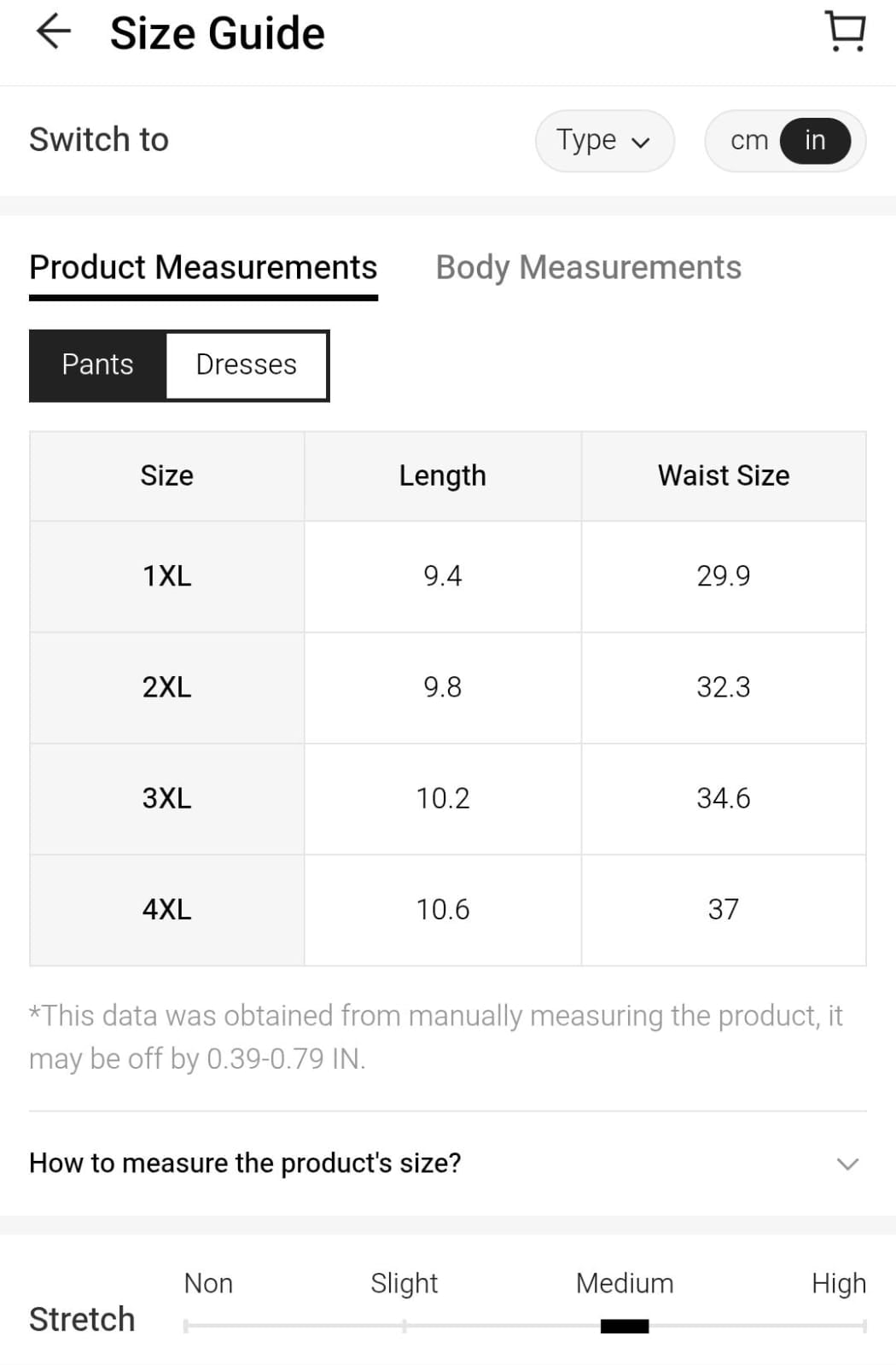The image size is (896, 1365).
Task: Click the High stretch label
Action: pyautogui.click(x=838, y=1283)
